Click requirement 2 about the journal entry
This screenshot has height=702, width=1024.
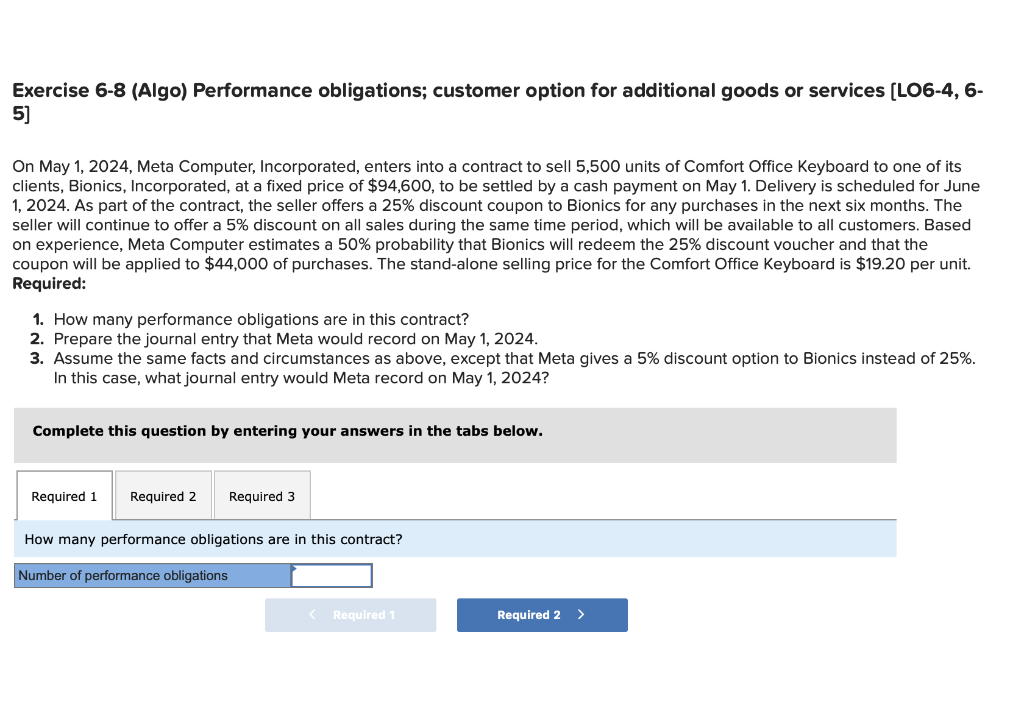pyautogui.click(x=295, y=339)
